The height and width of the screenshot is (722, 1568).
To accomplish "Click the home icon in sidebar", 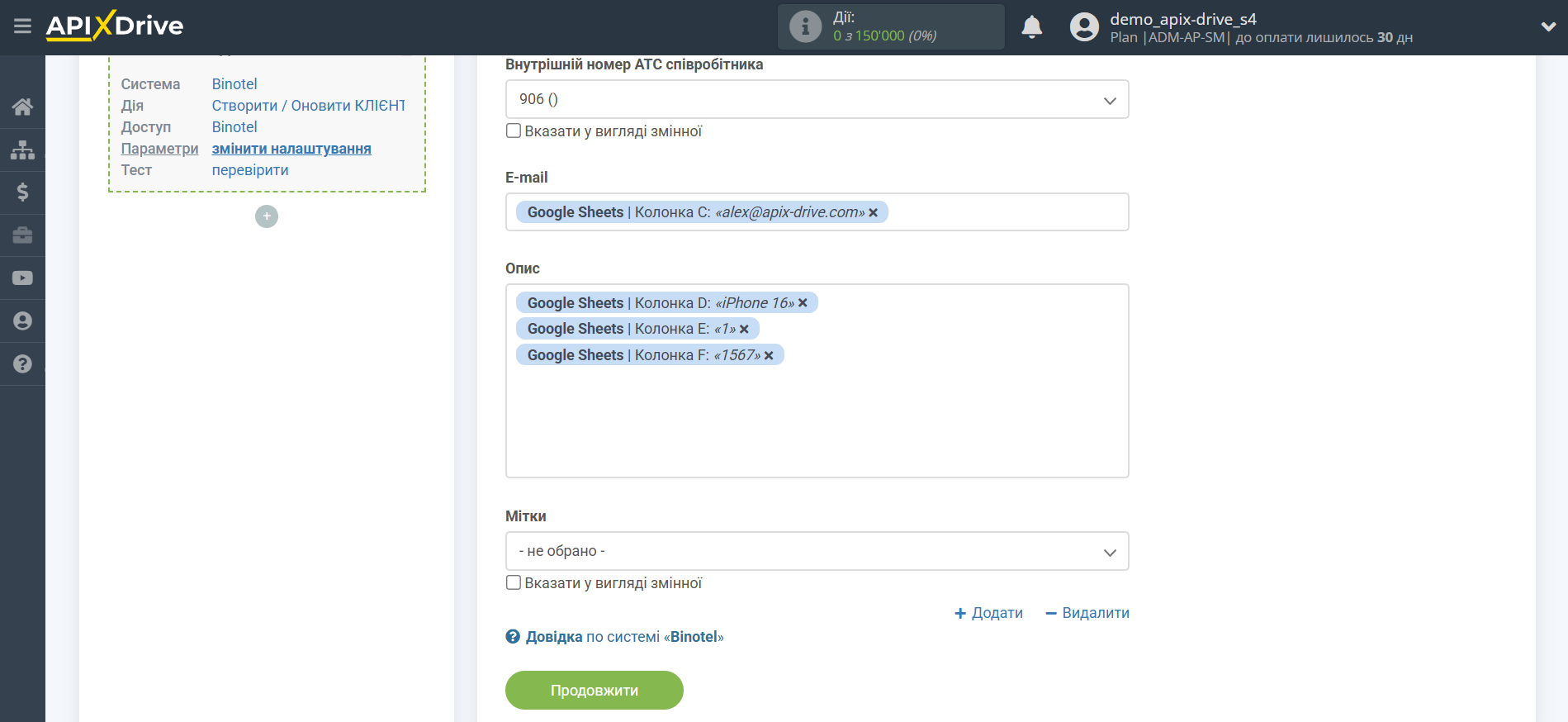I will tap(22, 107).
